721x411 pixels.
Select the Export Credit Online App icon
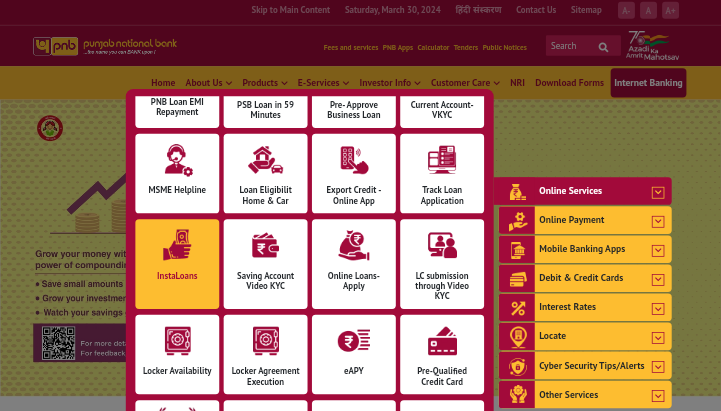click(x=354, y=160)
